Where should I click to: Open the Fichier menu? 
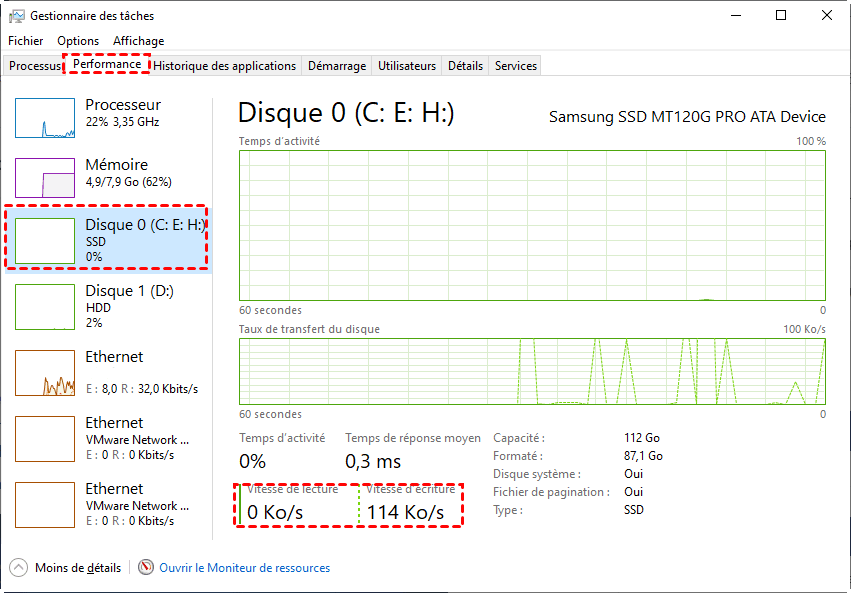(26, 41)
